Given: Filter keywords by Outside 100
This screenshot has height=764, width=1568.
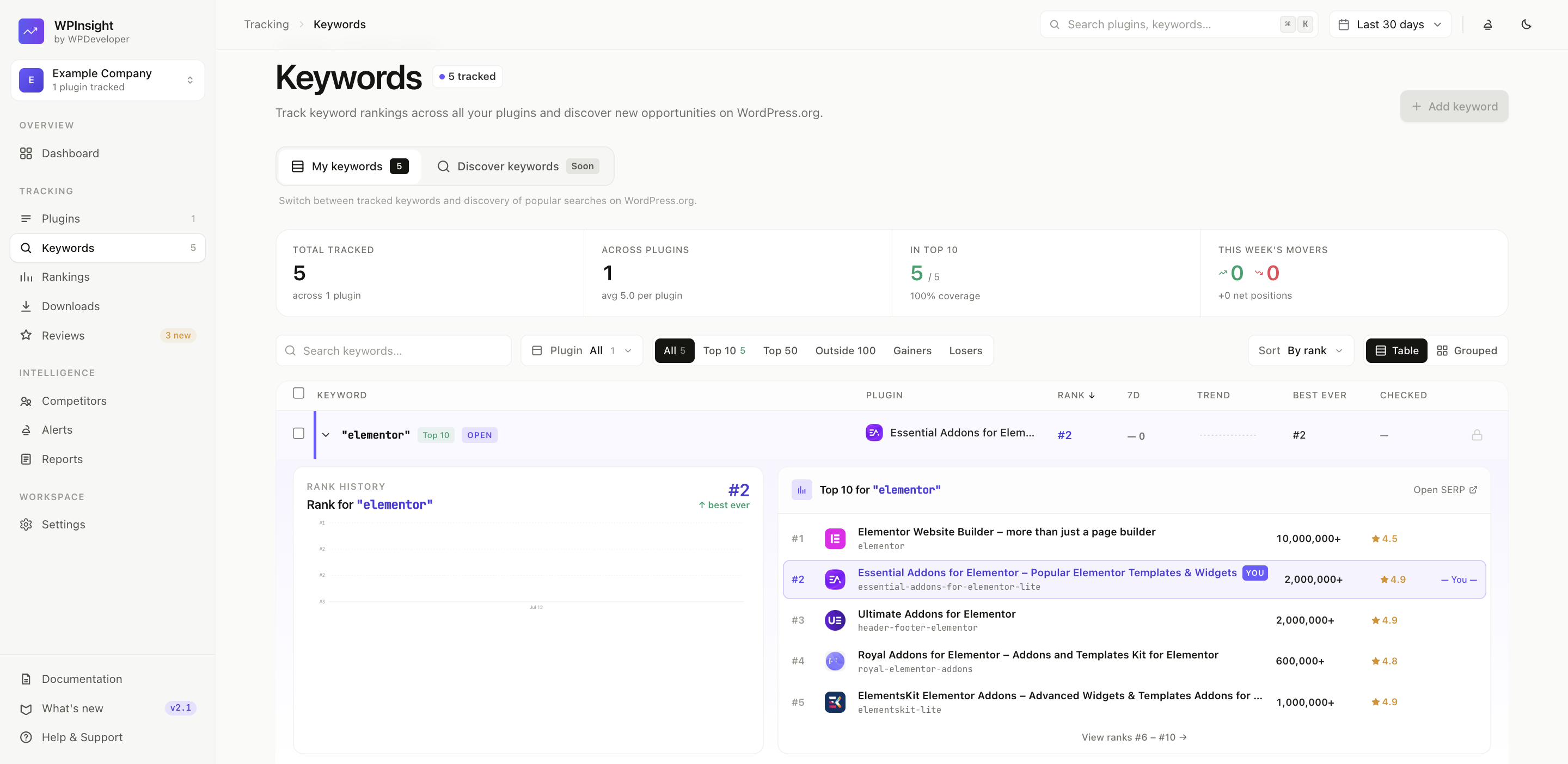Looking at the screenshot, I should pyautogui.click(x=846, y=351).
